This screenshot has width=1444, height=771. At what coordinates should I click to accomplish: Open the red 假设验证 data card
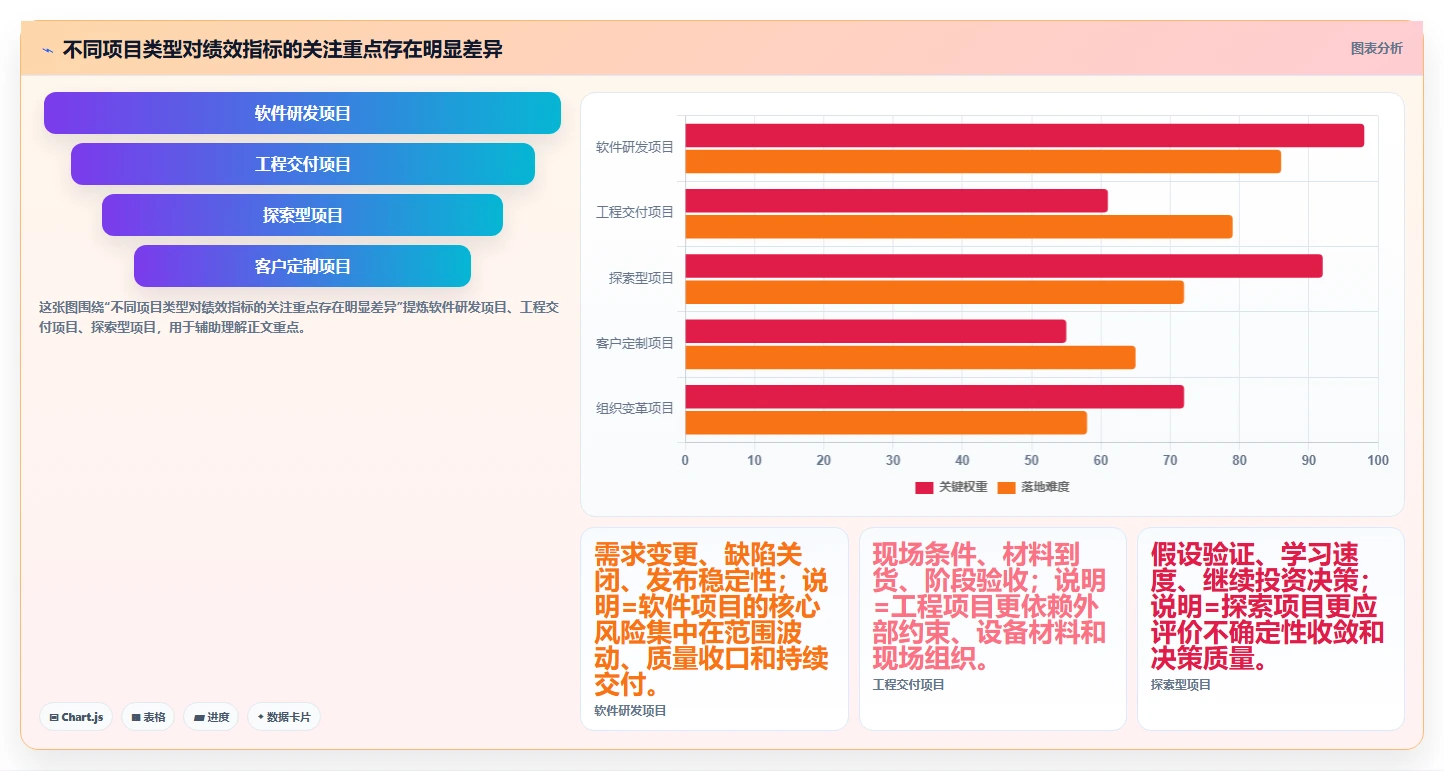(1271, 629)
